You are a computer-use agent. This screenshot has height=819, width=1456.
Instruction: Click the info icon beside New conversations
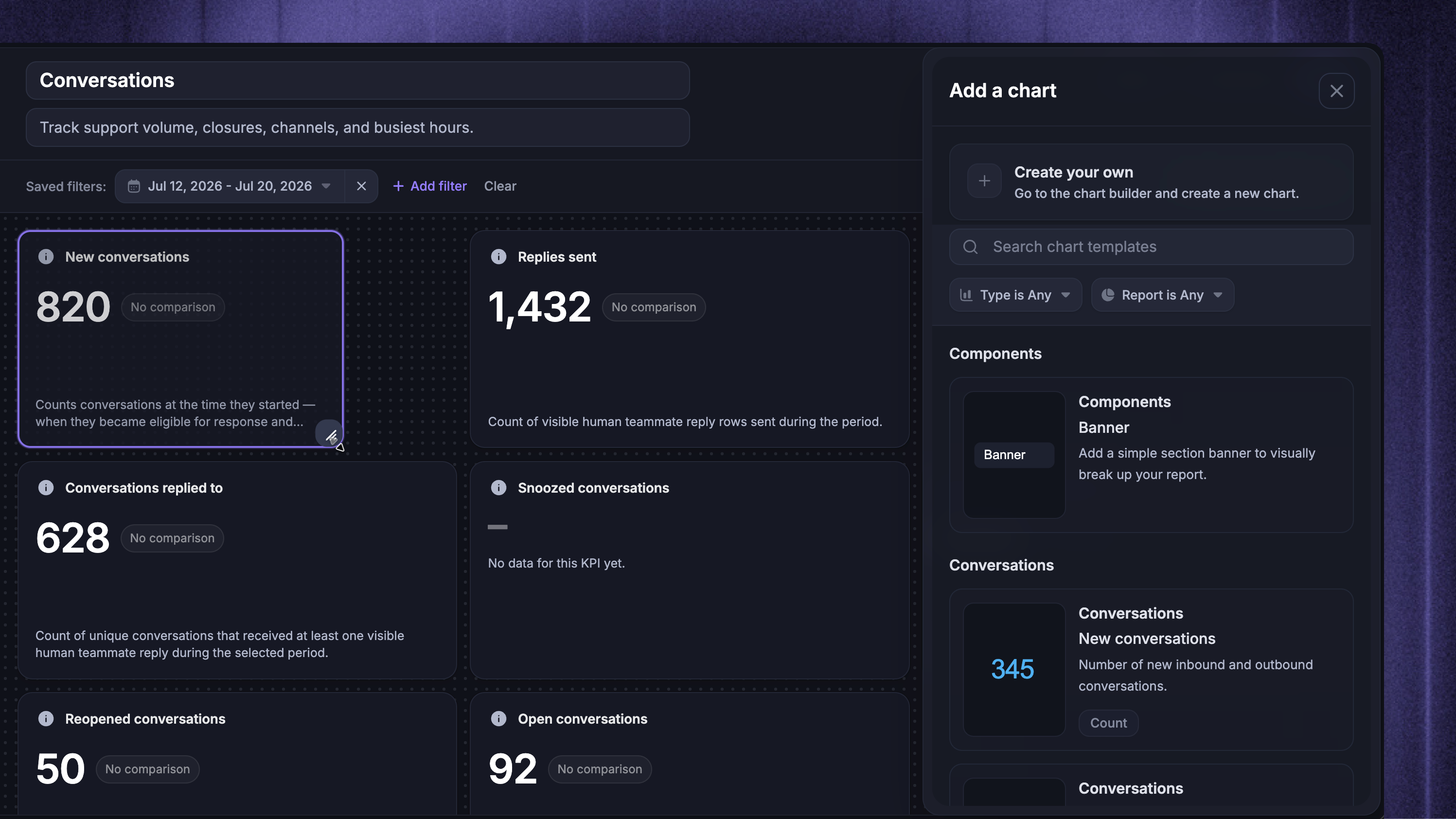[x=46, y=257]
